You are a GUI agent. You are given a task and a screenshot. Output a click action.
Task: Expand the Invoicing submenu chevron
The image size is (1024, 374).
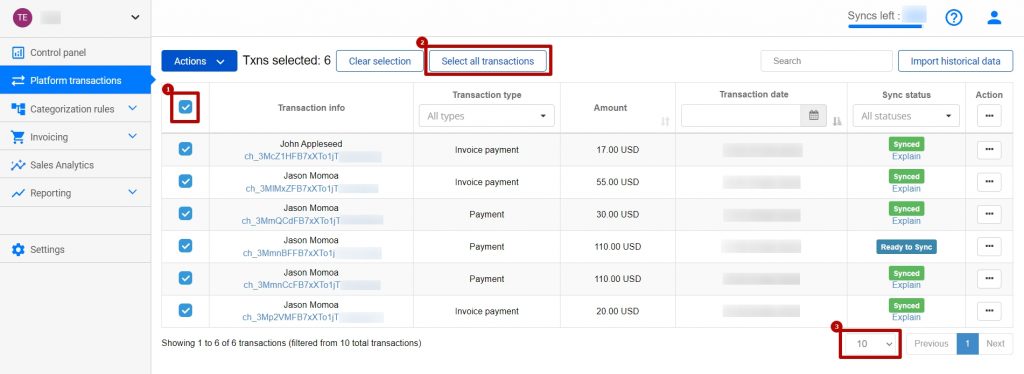tap(133, 136)
